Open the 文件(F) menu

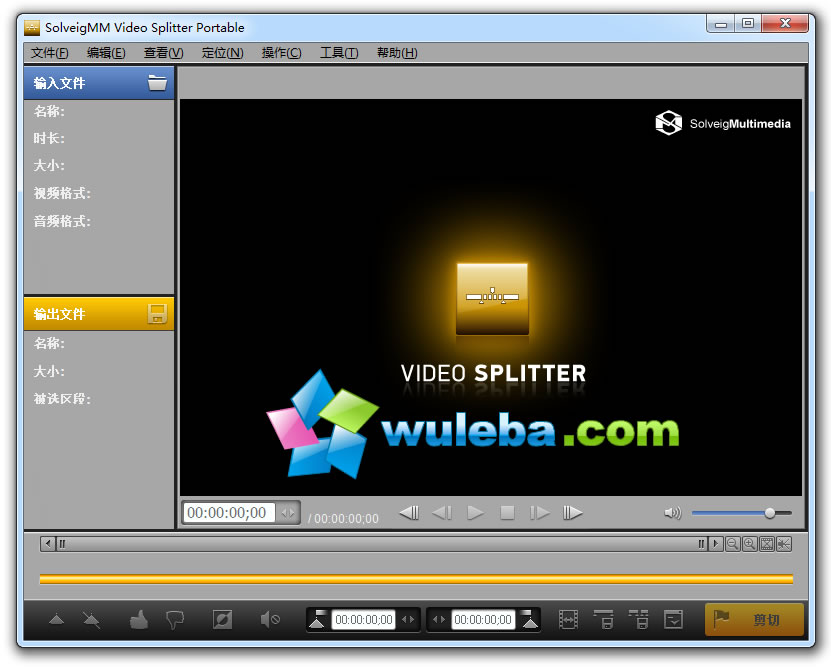point(49,53)
